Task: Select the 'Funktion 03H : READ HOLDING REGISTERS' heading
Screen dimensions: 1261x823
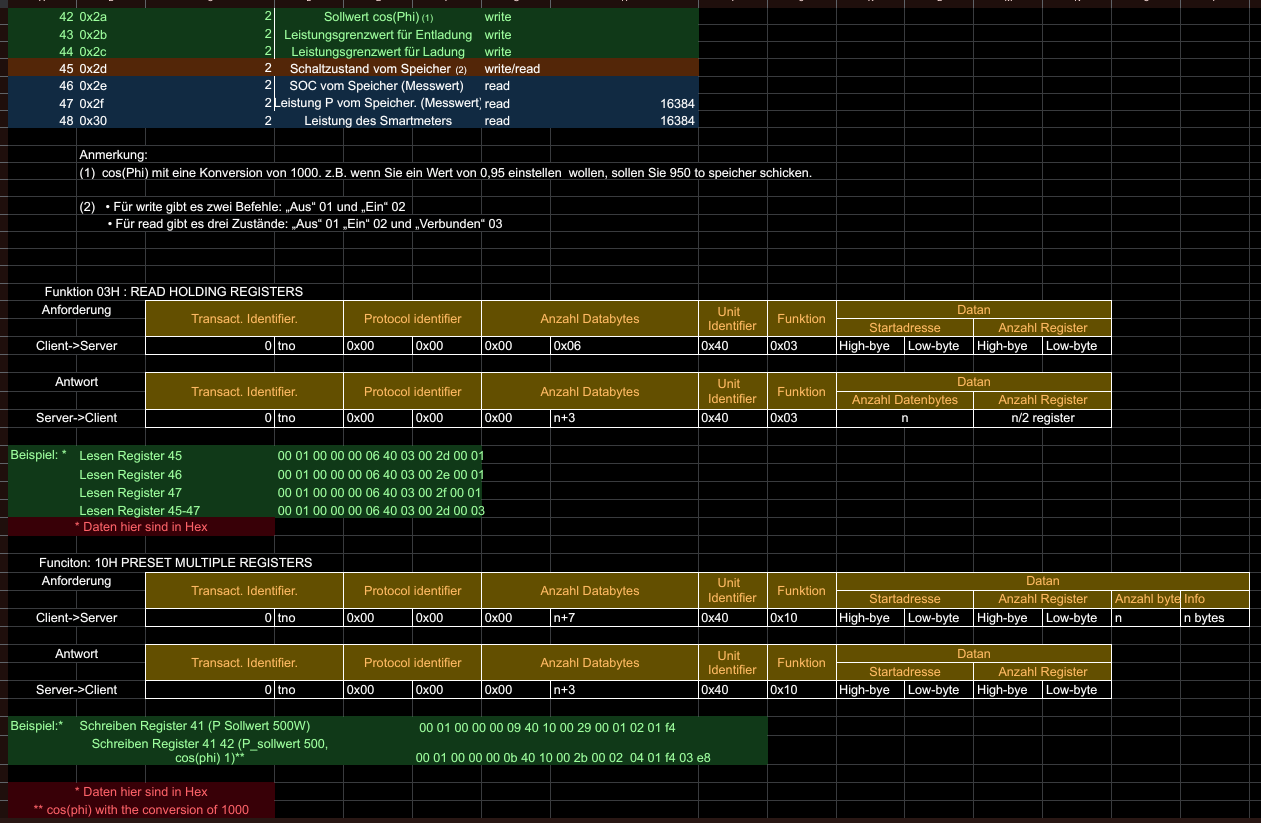Action: 173,292
